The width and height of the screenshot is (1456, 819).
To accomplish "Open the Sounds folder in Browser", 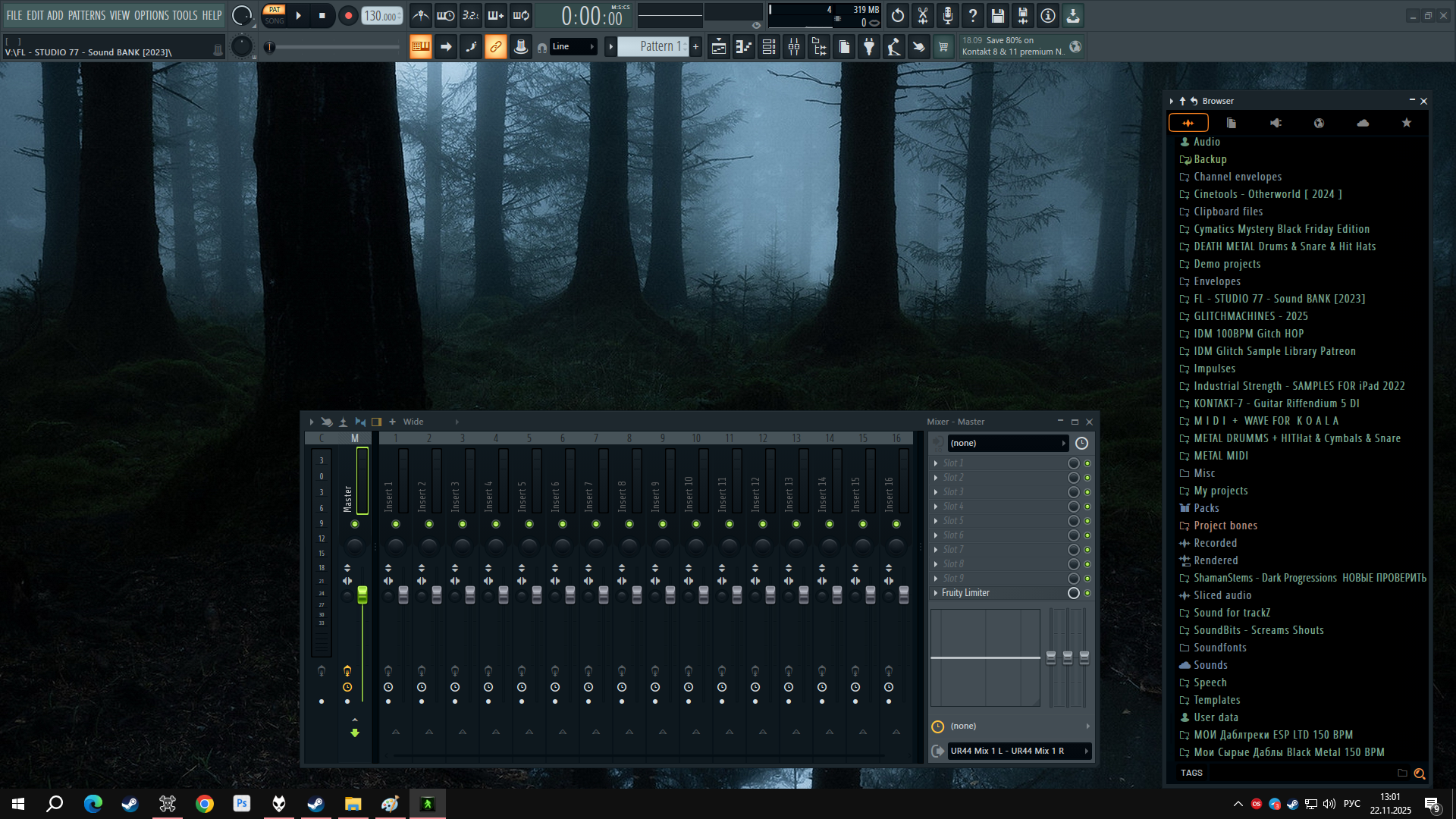I will (1210, 665).
